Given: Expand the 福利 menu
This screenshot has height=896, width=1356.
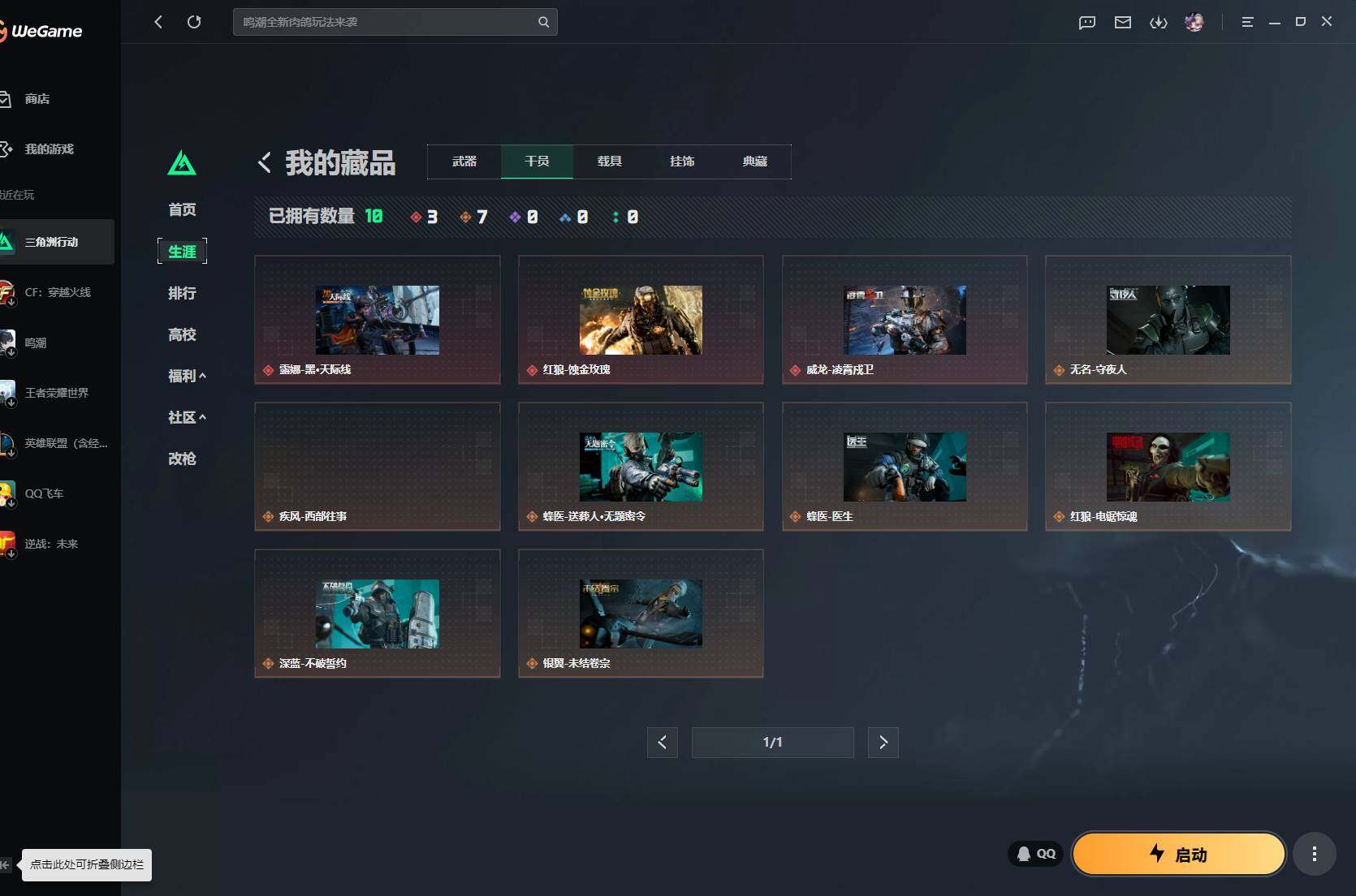Looking at the screenshot, I should pyautogui.click(x=187, y=376).
